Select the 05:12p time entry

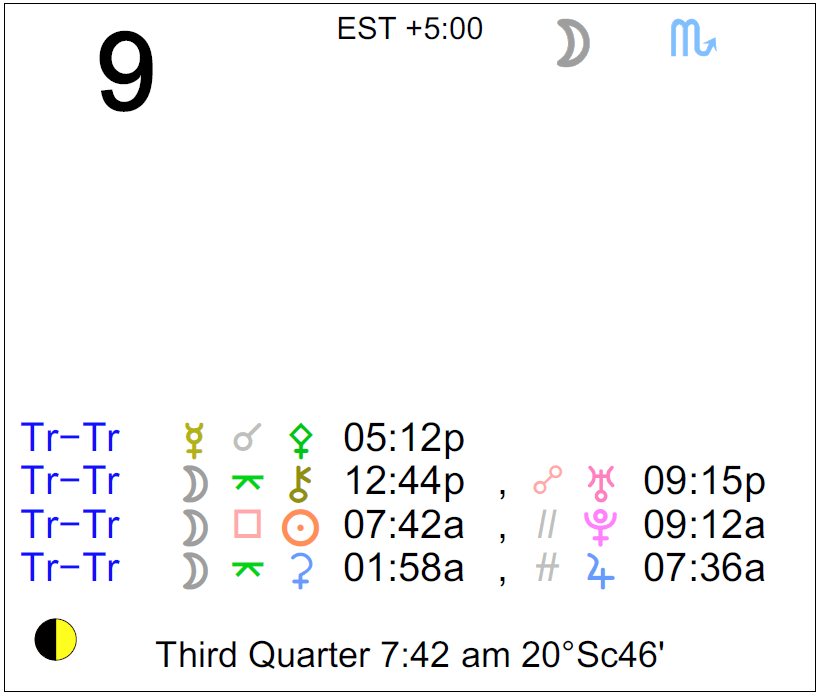(x=403, y=439)
